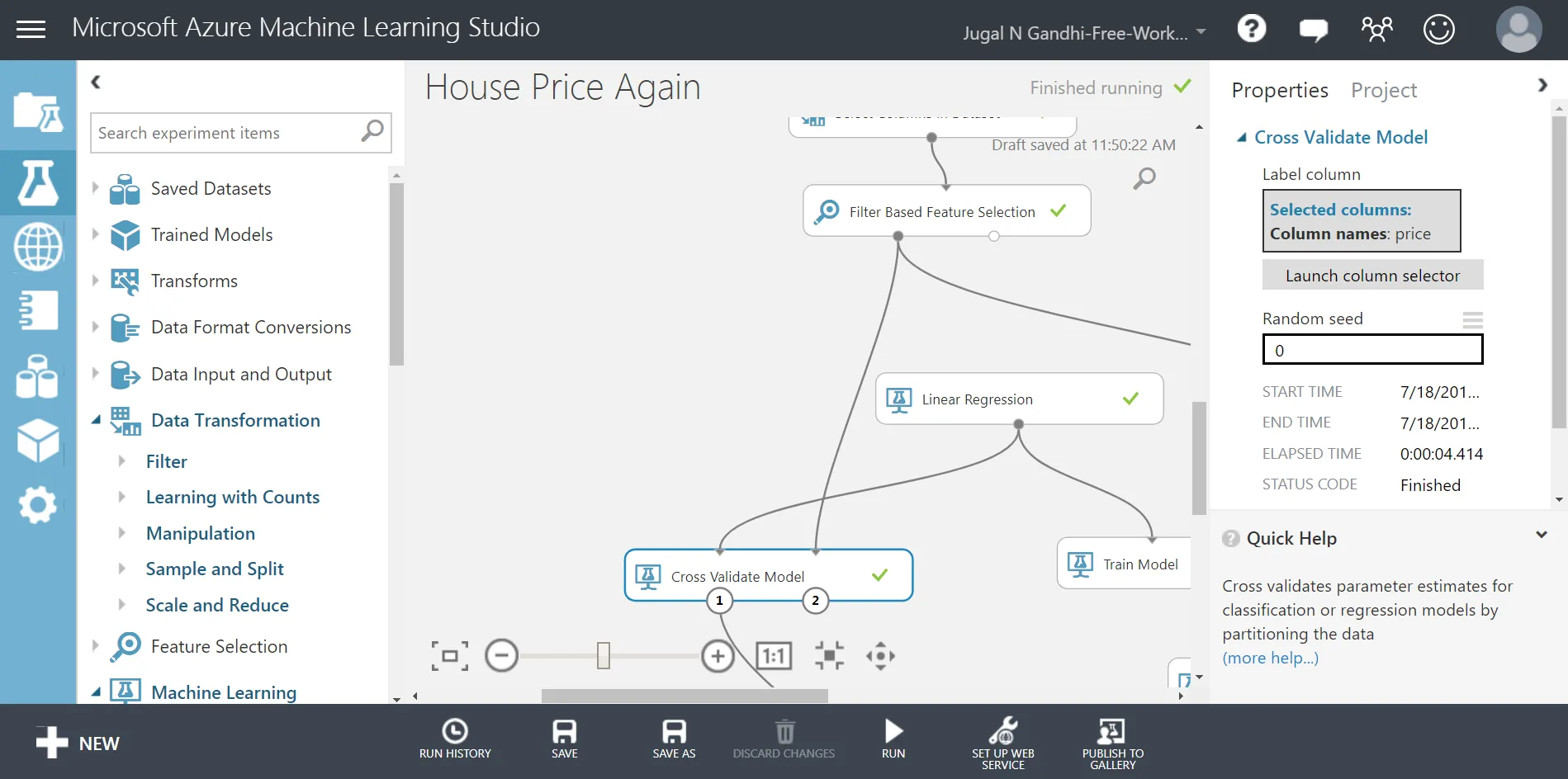Screen dimensions: 1568x779
Task: Open RUN HISTORY
Action: (455, 739)
